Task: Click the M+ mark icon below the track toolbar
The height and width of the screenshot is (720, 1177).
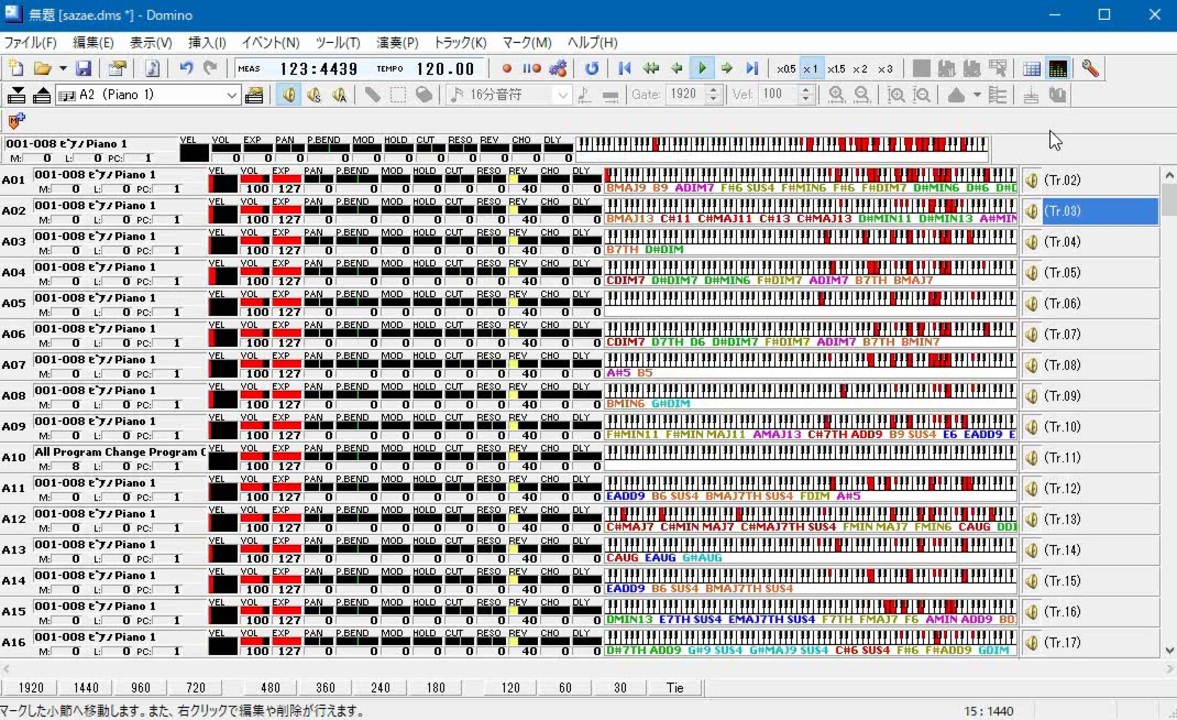Action: tap(16, 120)
